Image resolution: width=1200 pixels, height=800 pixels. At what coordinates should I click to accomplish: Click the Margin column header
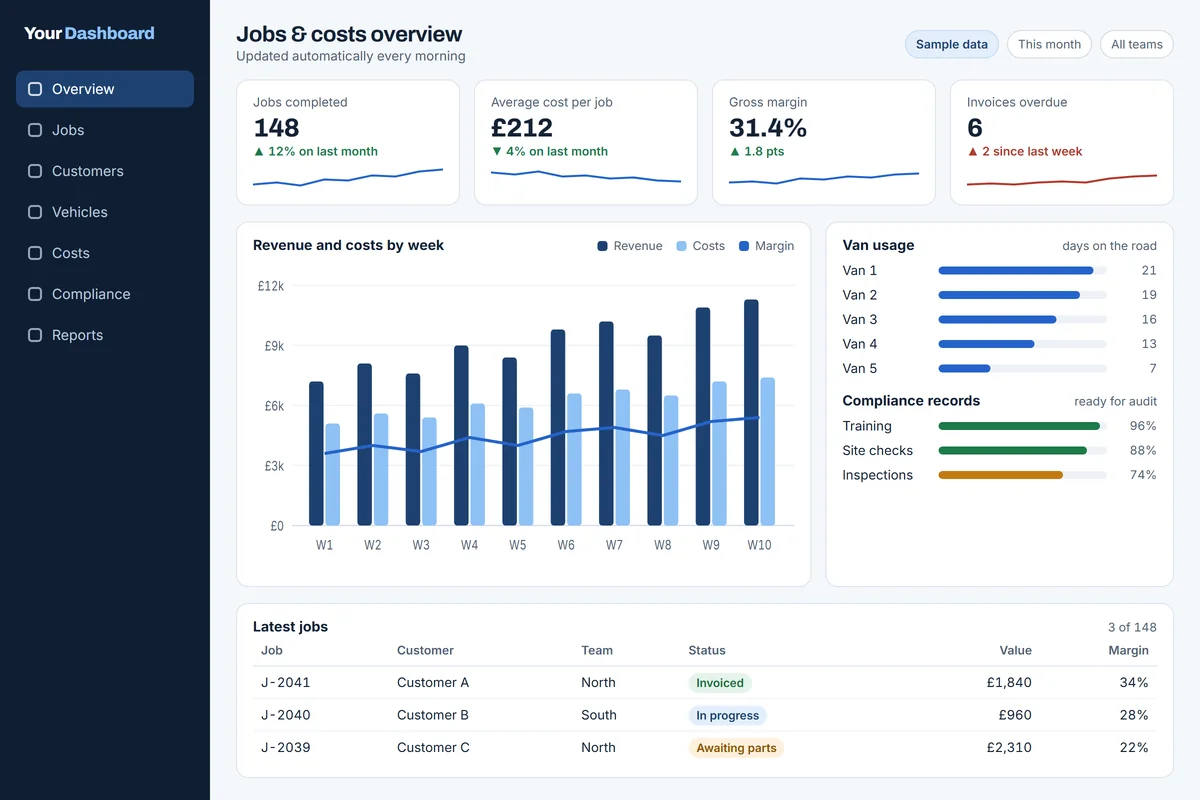(1128, 650)
